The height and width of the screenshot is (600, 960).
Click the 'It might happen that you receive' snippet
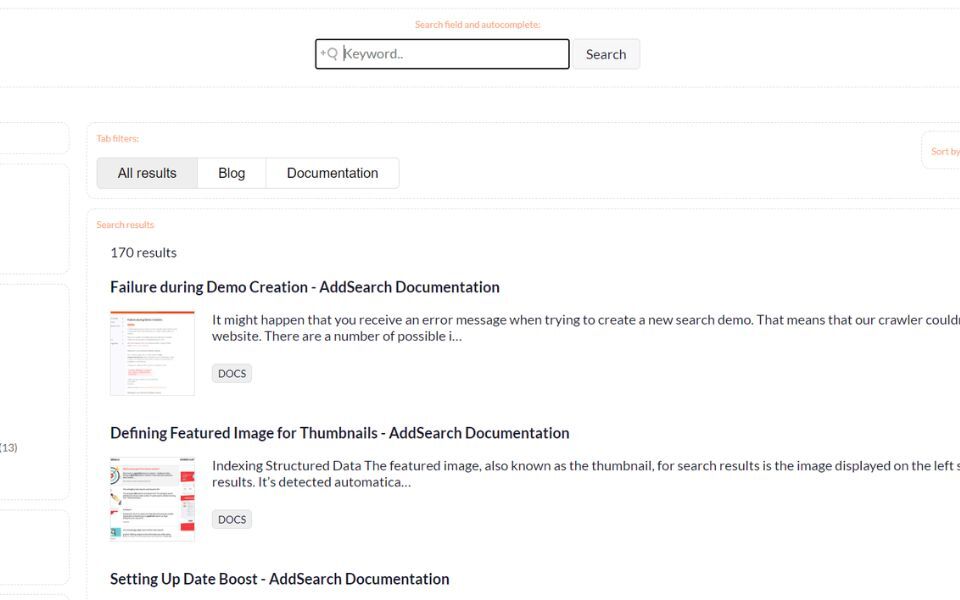[586, 328]
